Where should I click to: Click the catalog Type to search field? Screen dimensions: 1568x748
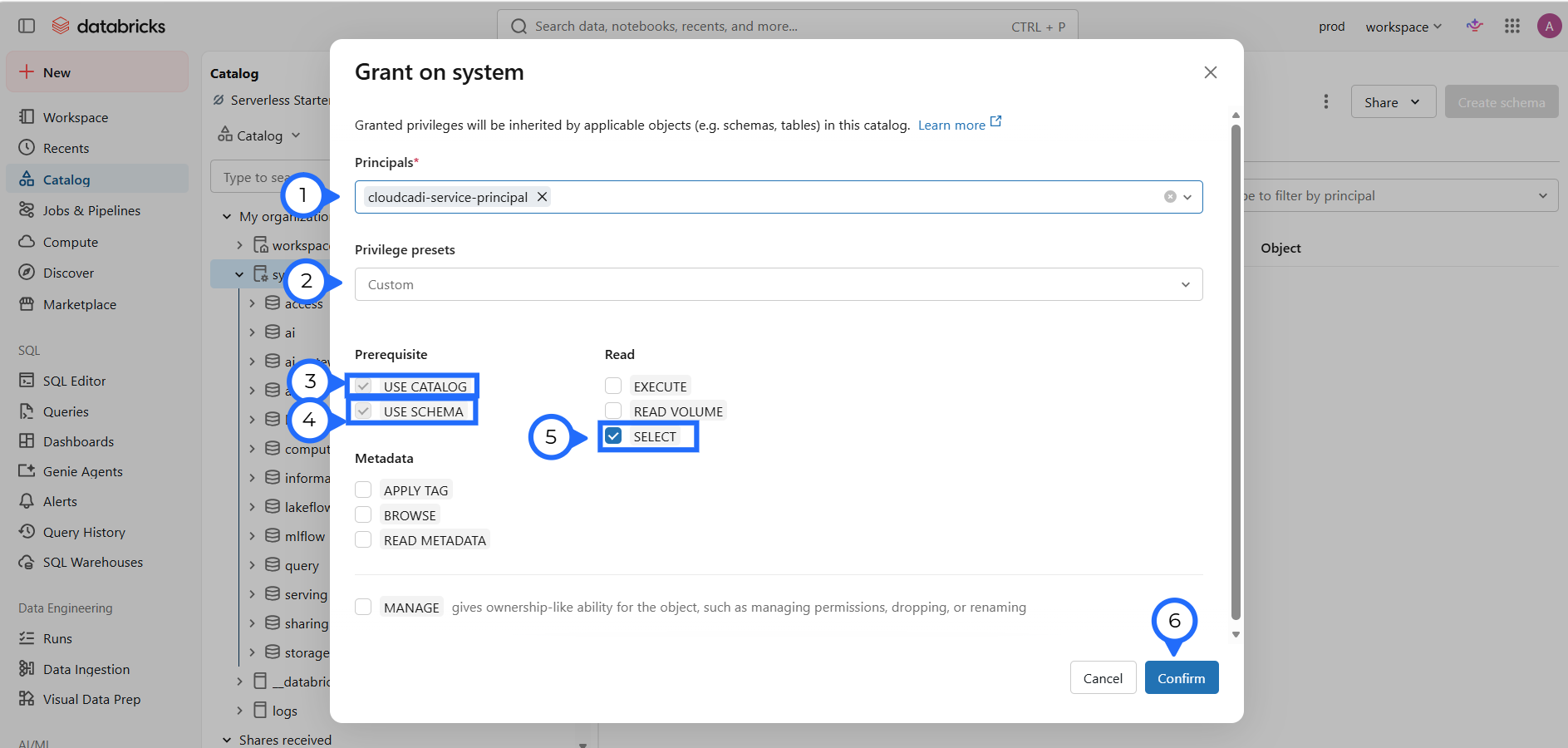(x=271, y=177)
